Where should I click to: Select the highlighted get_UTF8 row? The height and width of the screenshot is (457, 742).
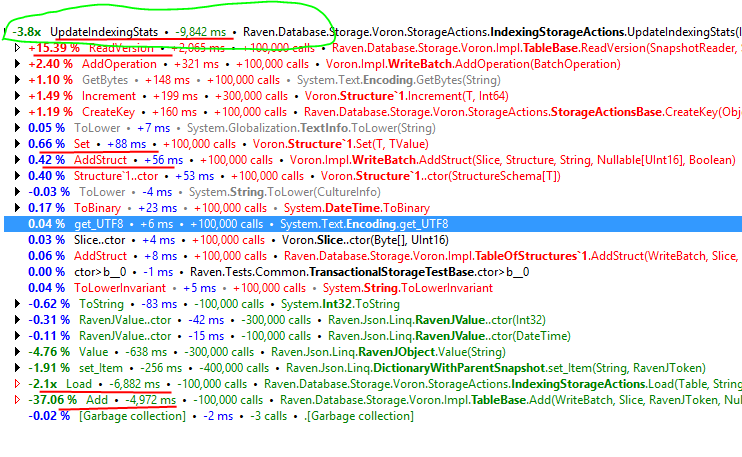click(373, 224)
